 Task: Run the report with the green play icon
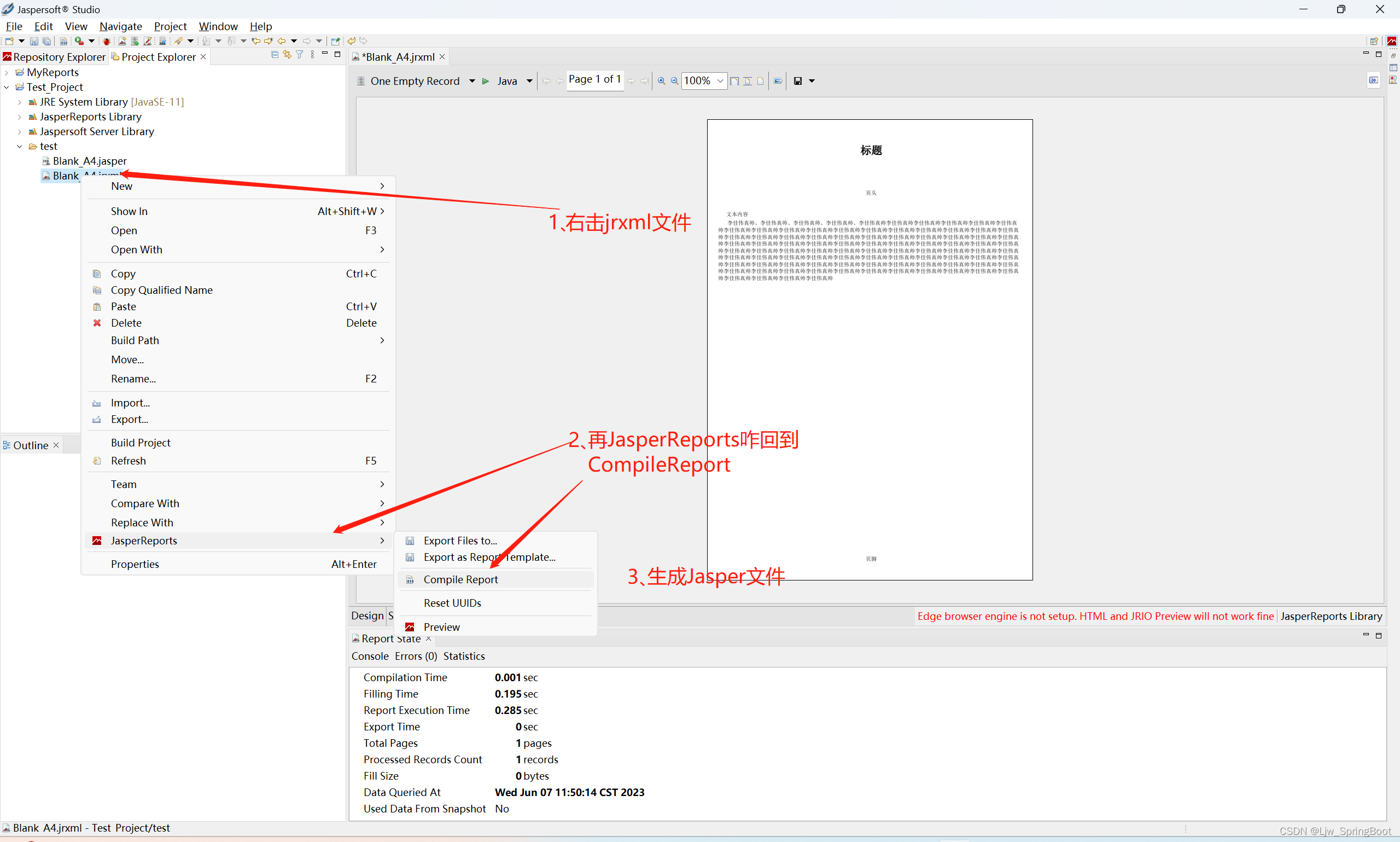click(x=486, y=81)
